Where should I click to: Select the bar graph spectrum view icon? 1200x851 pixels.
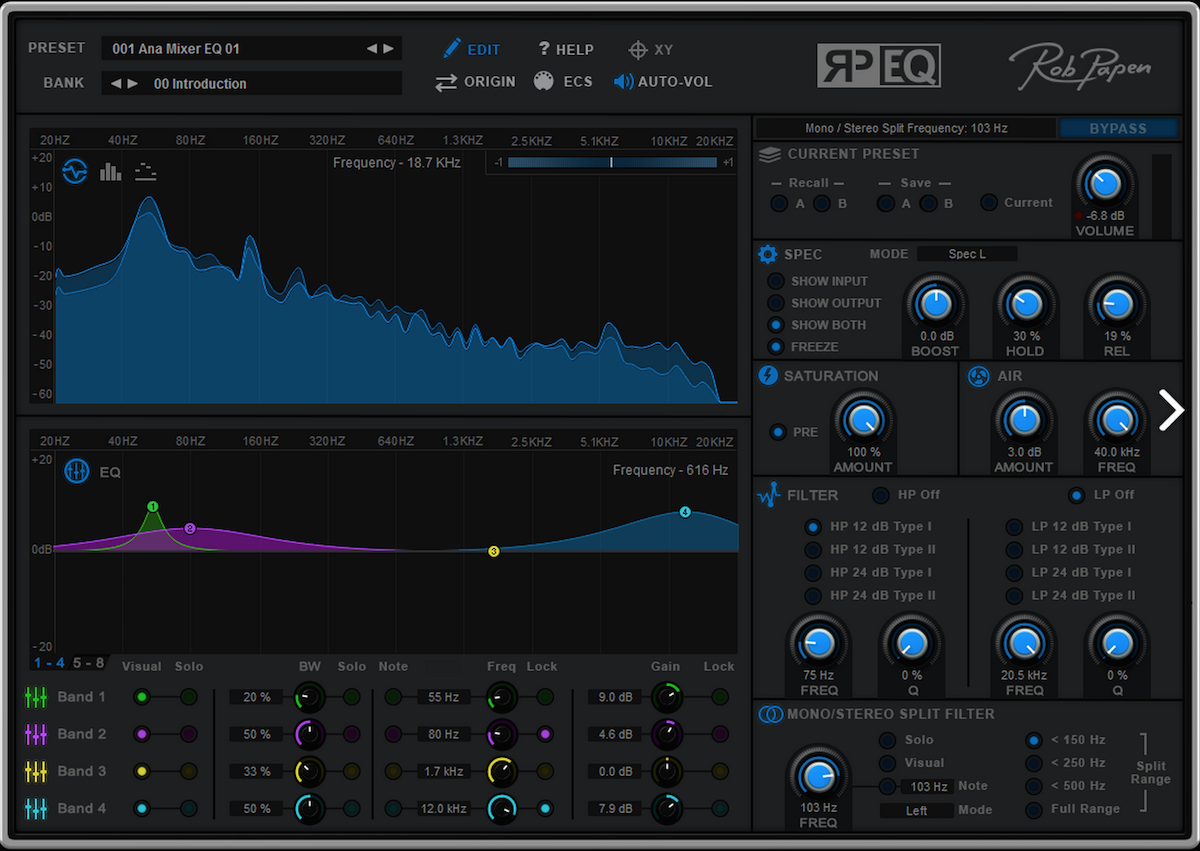110,172
